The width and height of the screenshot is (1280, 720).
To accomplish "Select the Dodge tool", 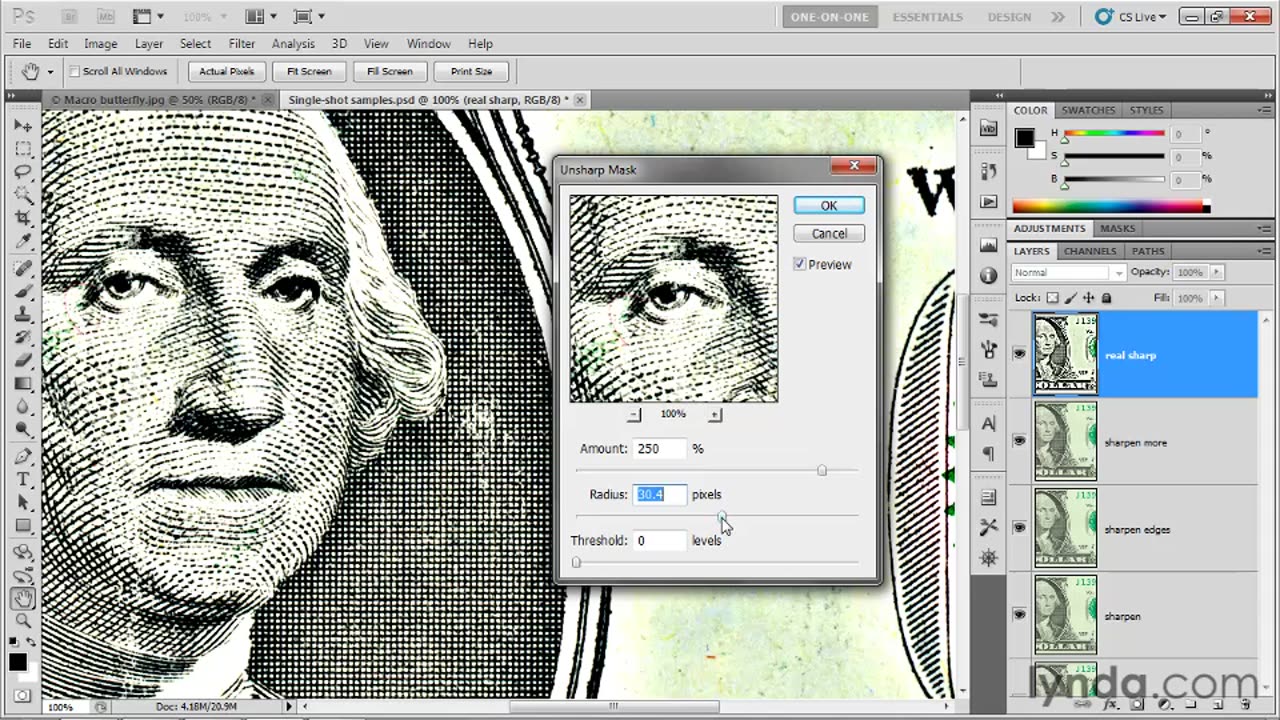I will (x=22, y=430).
